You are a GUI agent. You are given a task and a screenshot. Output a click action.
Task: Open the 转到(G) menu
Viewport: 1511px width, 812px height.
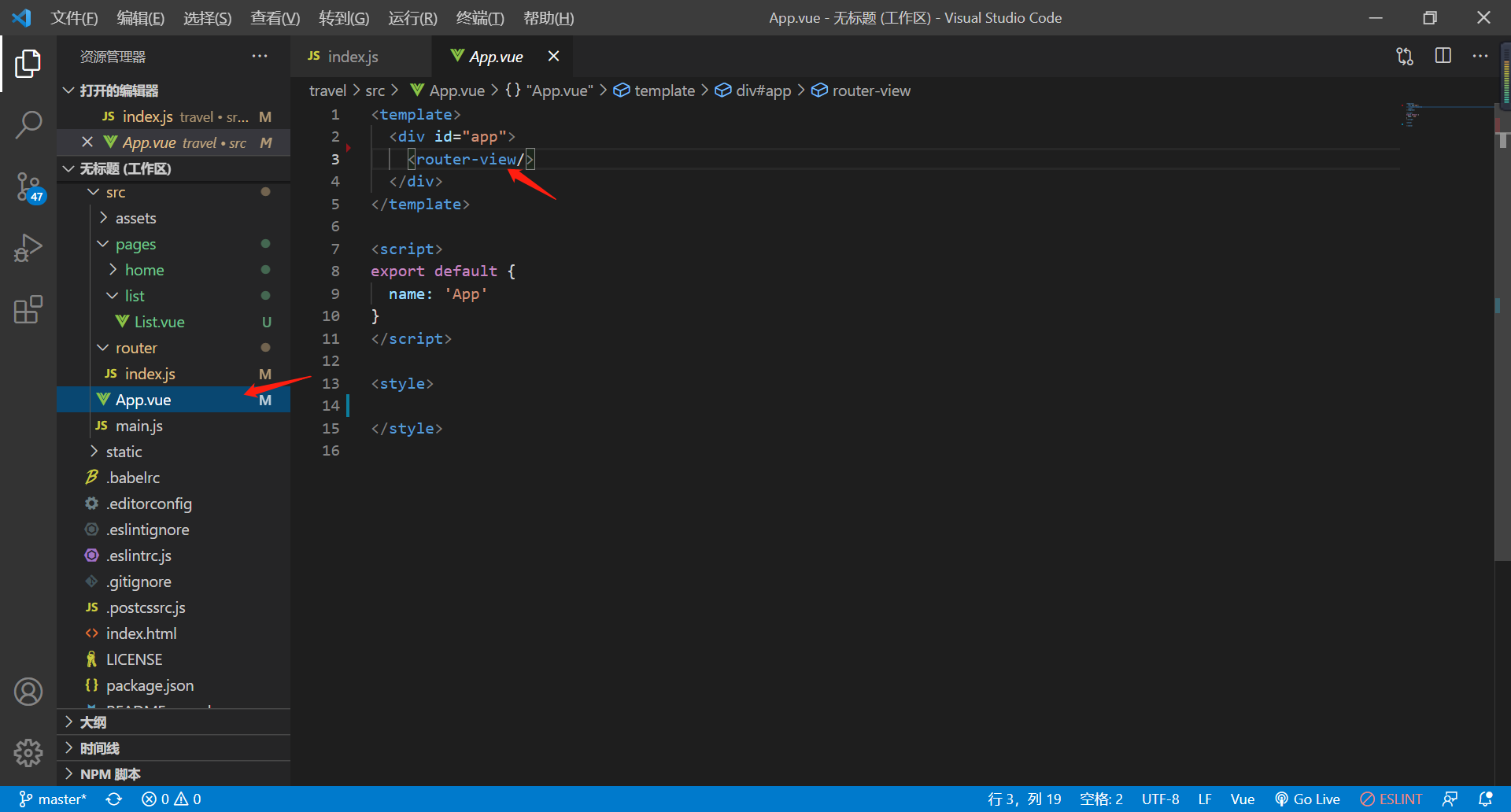click(x=344, y=17)
